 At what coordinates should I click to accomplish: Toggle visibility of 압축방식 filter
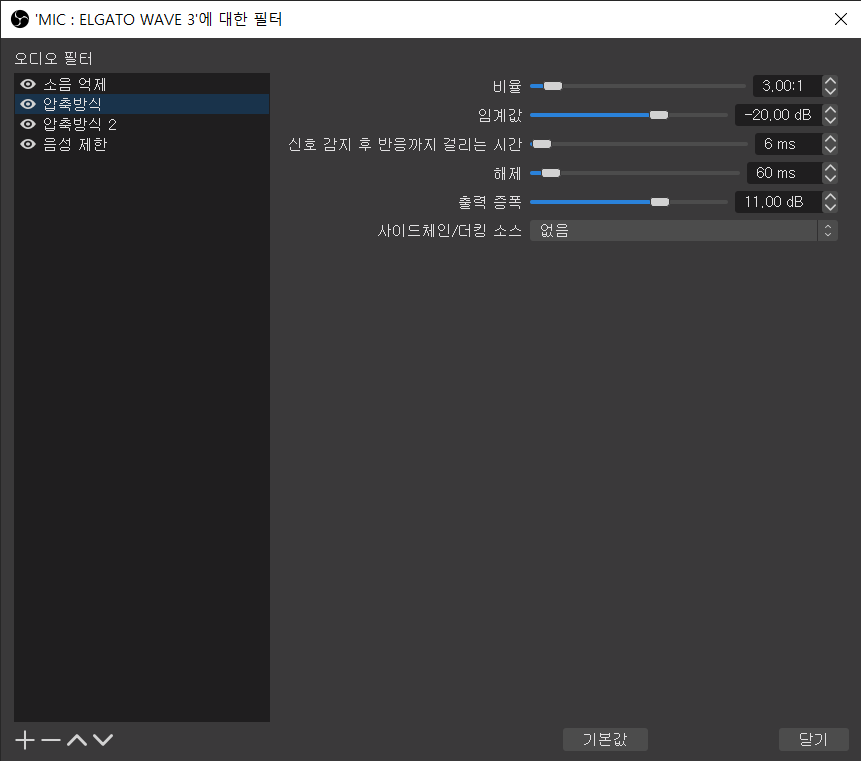coord(27,104)
